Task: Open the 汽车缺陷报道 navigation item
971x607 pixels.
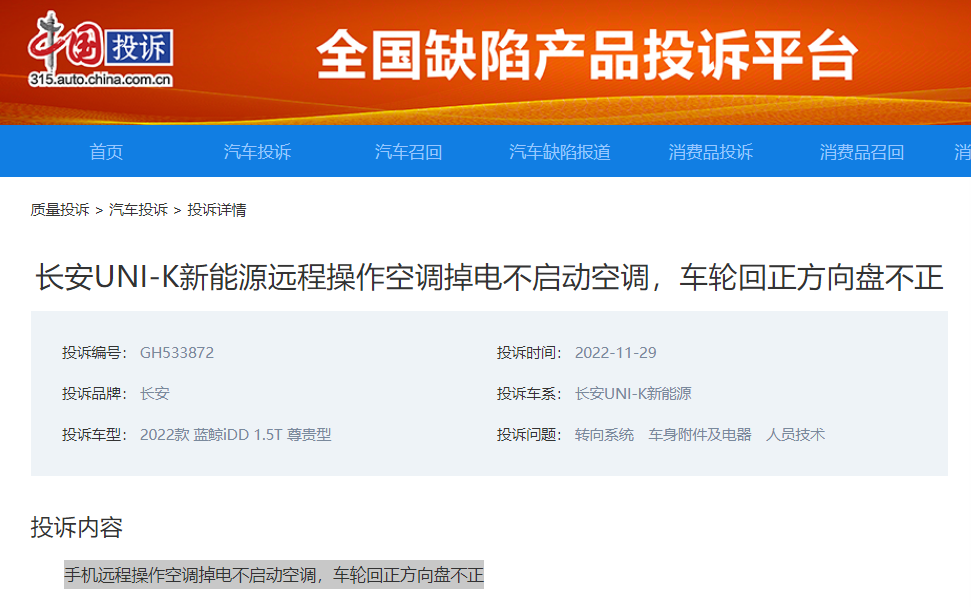Action: [x=560, y=151]
